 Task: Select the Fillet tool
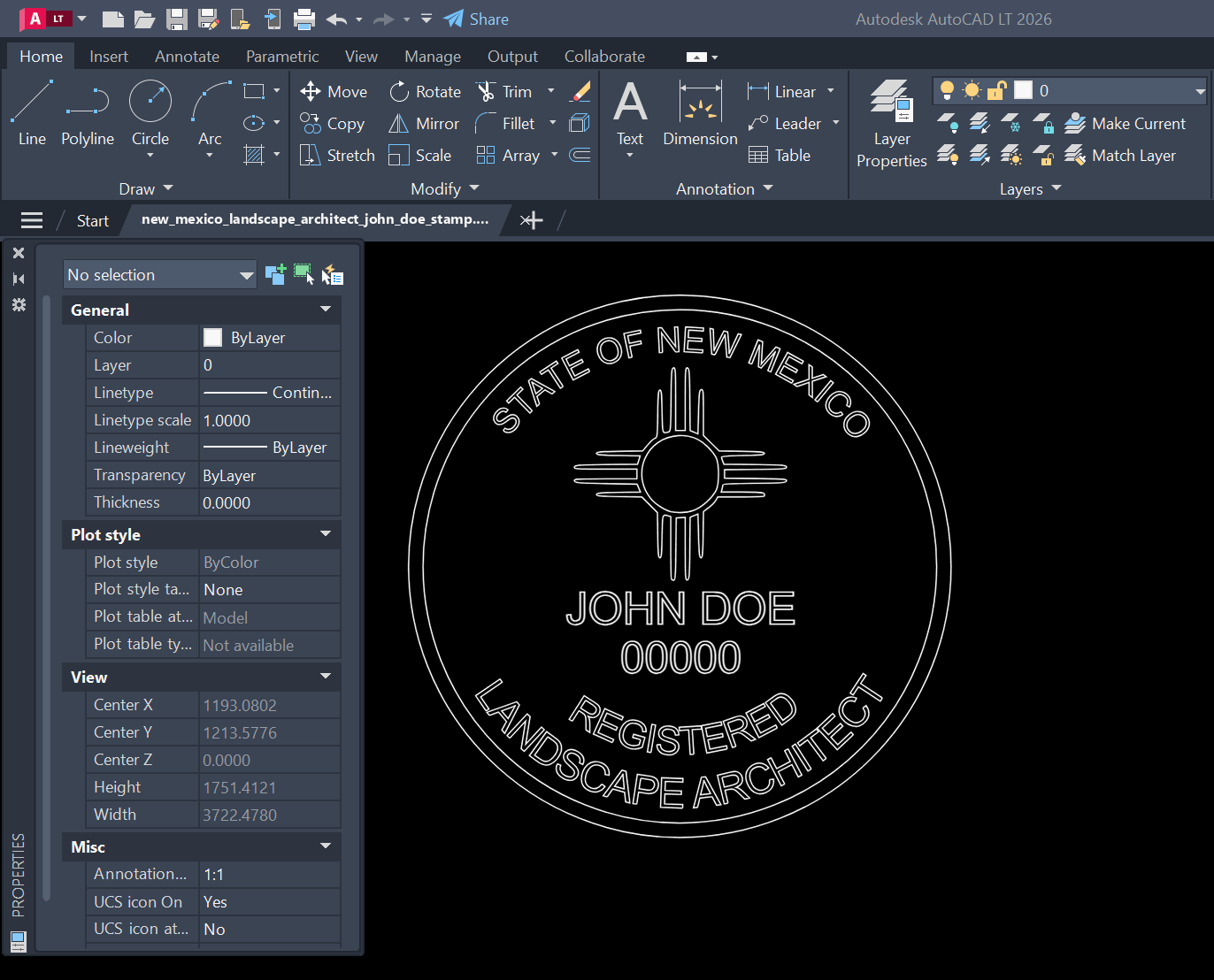[x=505, y=123]
